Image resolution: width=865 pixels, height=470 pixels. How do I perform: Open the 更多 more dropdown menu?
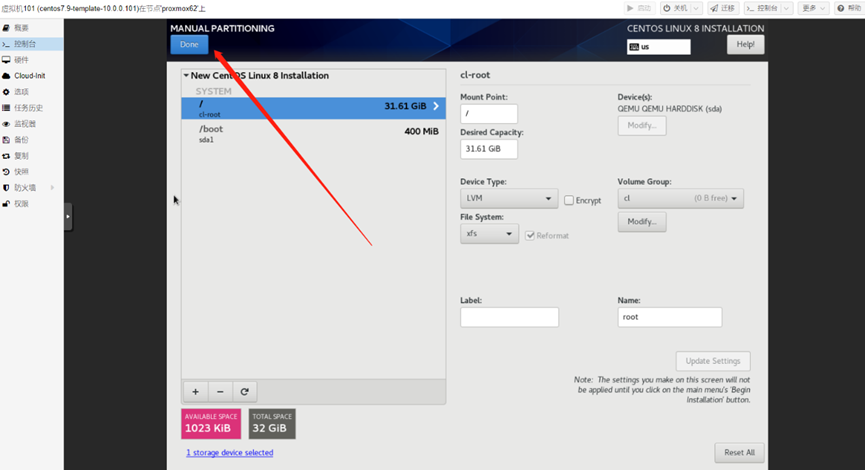pos(814,8)
